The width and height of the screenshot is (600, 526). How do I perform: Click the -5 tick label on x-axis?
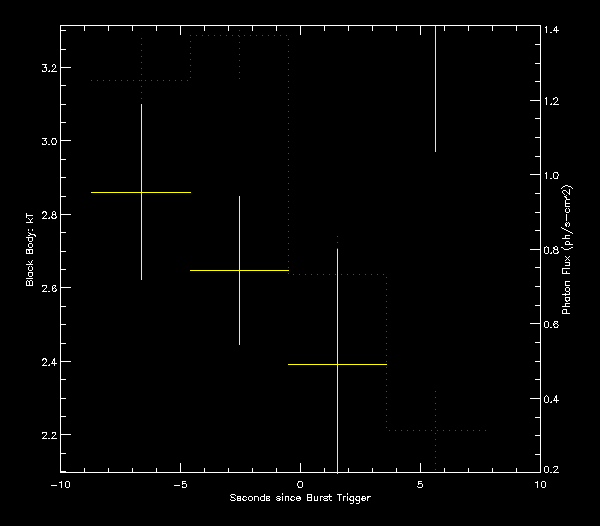tap(178, 484)
